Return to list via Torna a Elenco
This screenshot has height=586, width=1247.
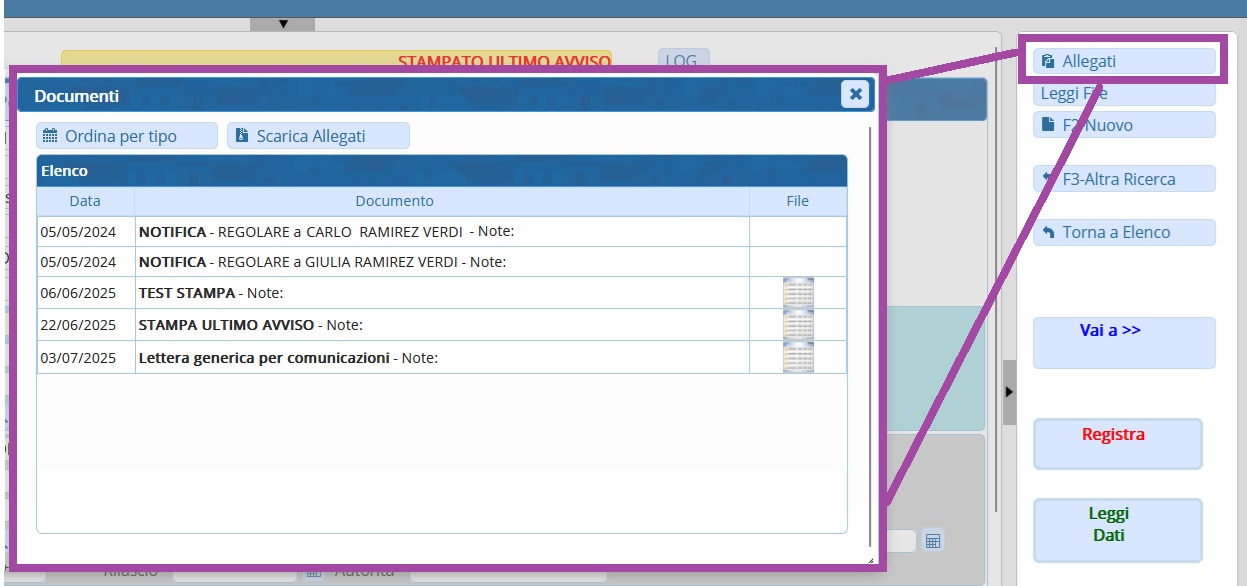[1124, 232]
